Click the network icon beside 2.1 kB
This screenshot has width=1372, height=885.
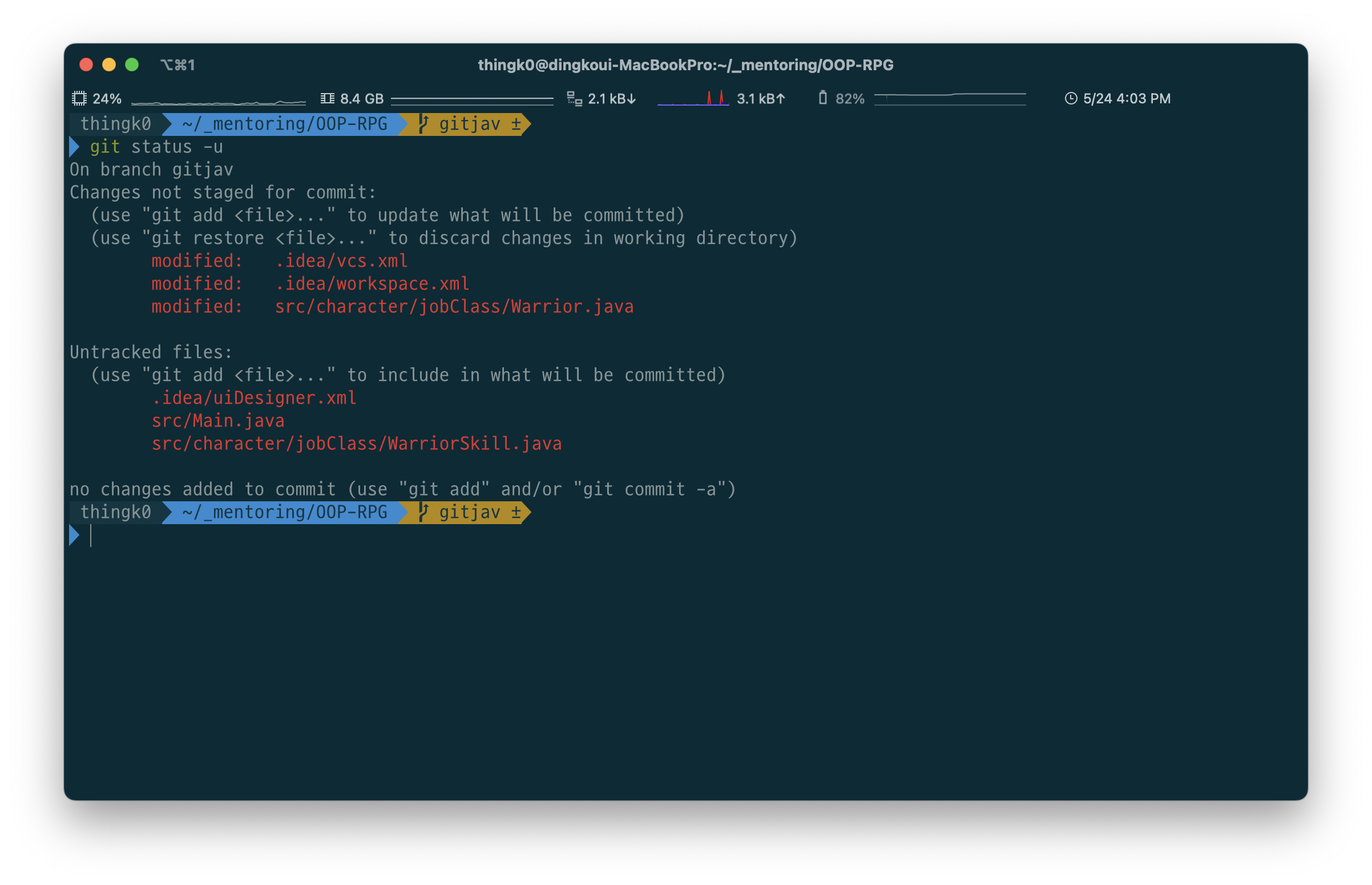click(x=574, y=98)
